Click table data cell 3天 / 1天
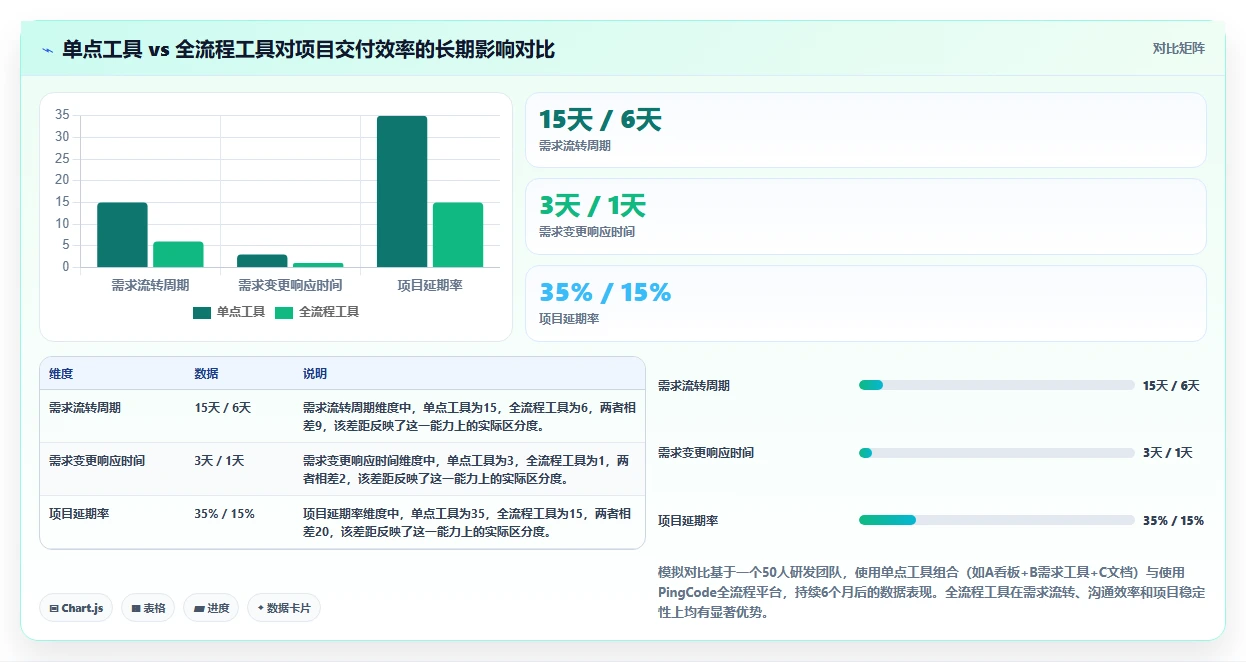 pyautogui.click(x=219, y=461)
